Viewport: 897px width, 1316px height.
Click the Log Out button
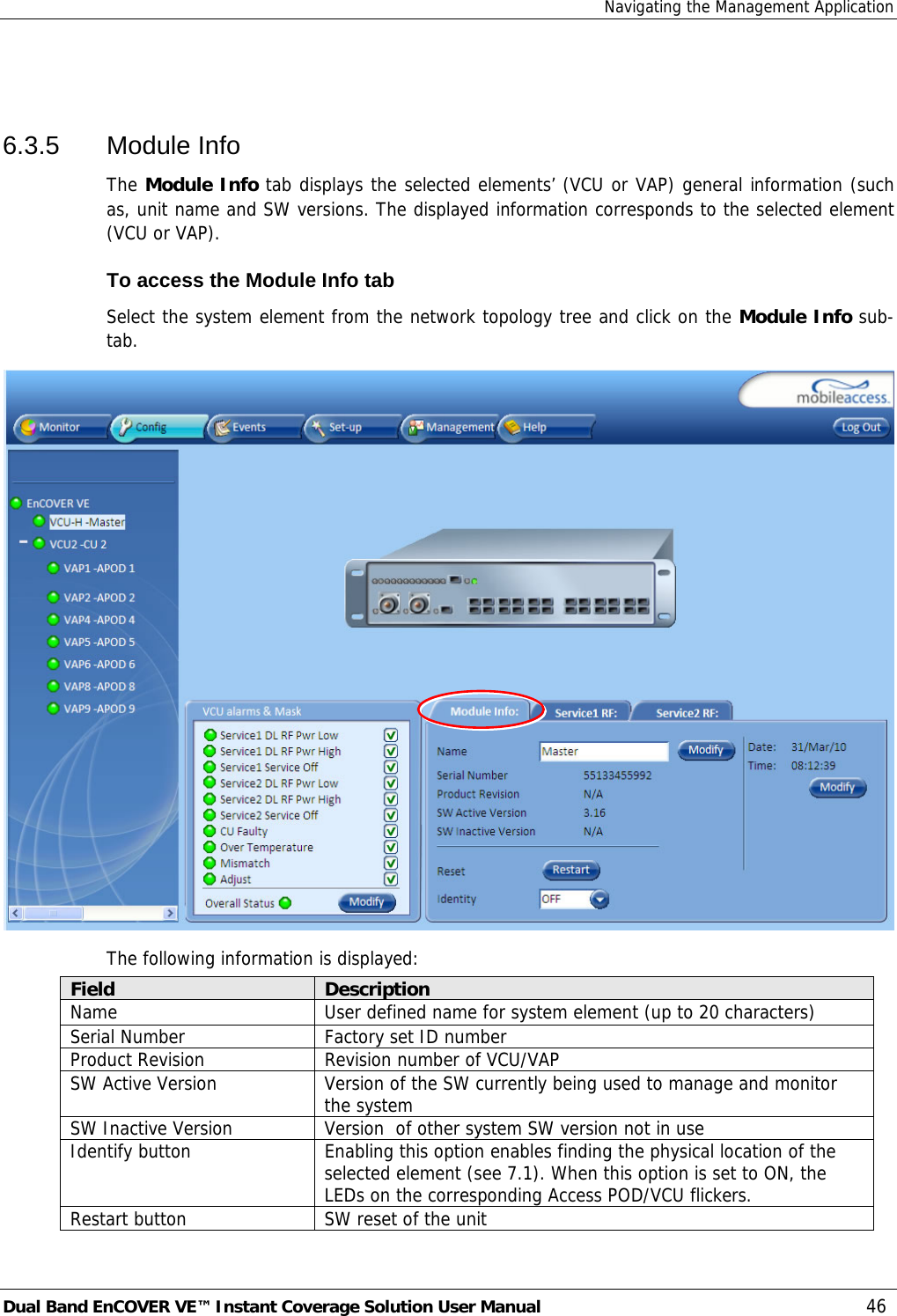861,427
